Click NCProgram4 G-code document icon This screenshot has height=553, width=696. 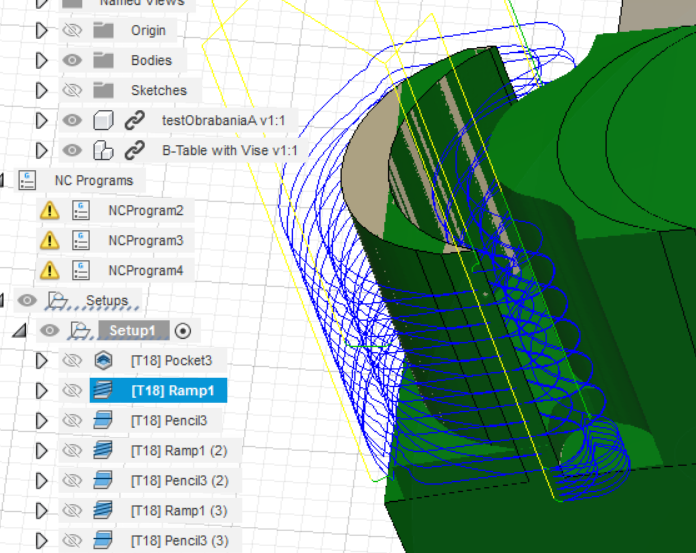81,270
